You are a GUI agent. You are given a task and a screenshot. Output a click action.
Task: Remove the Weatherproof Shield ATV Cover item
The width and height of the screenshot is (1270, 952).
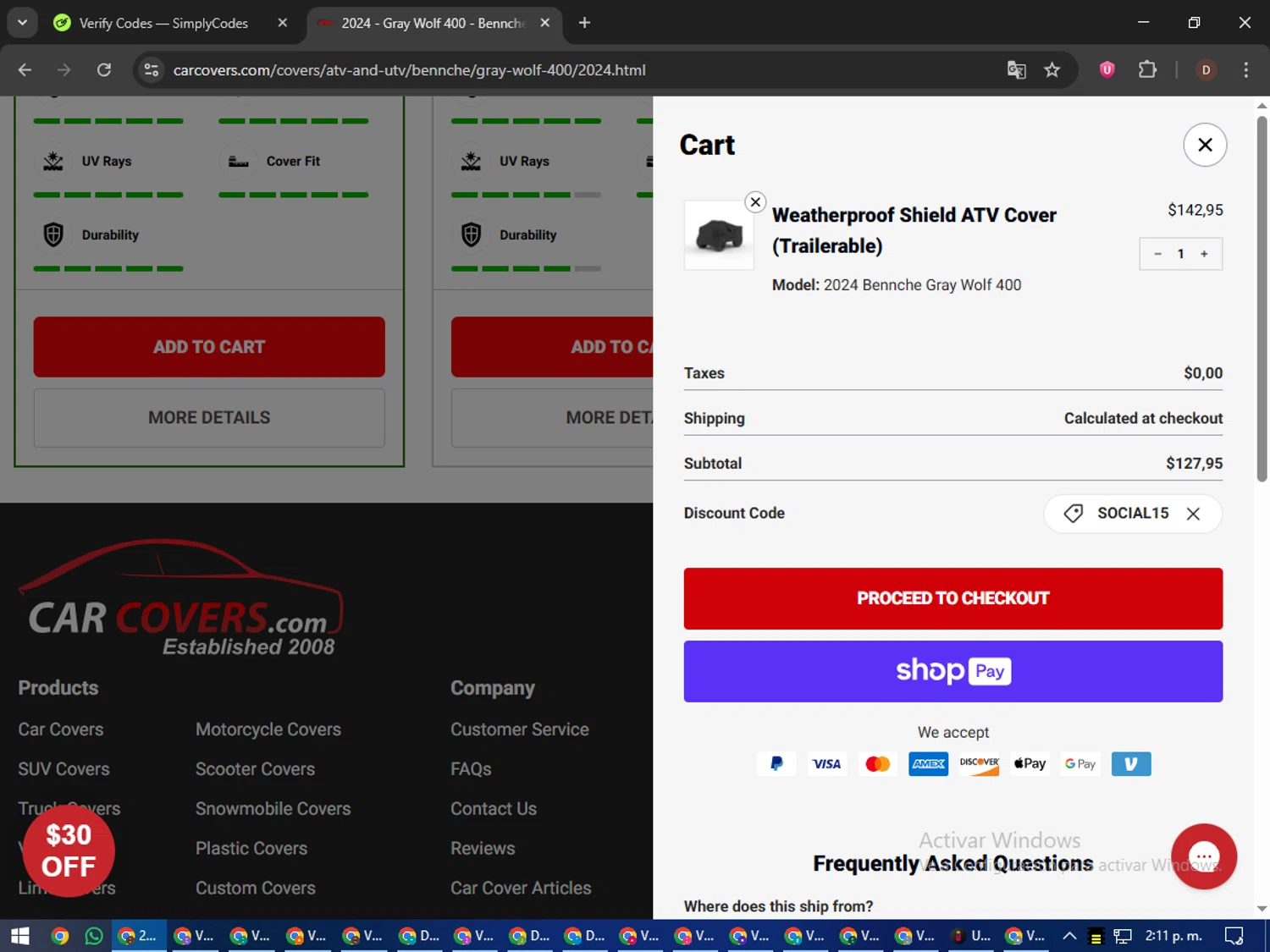[x=755, y=202]
